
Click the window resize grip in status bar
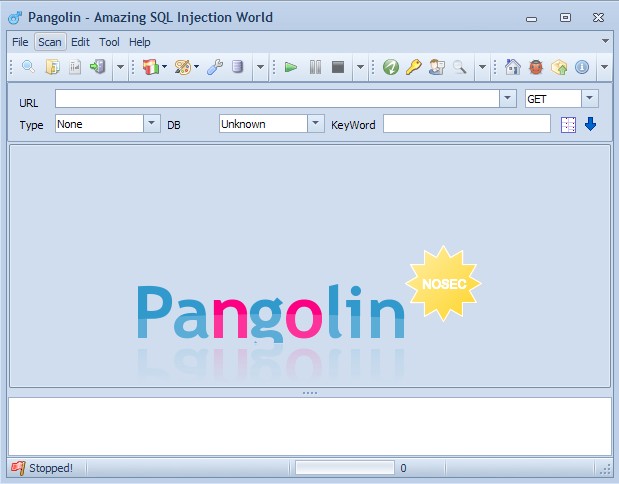point(604,469)
